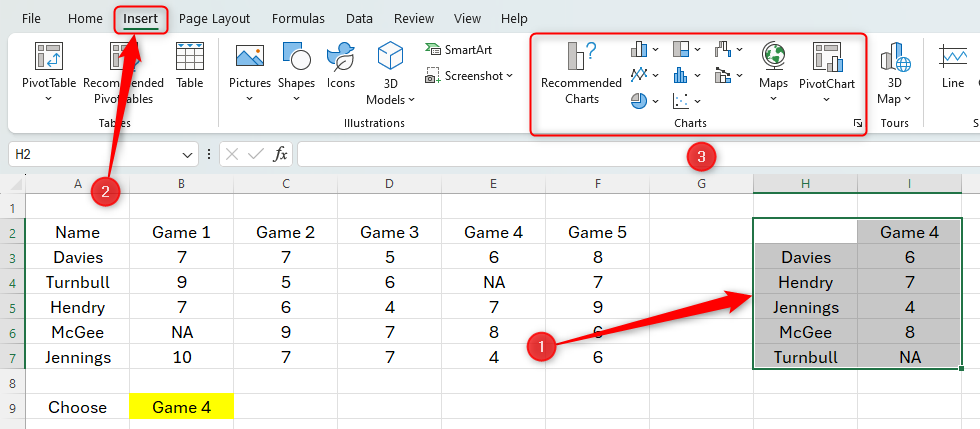Open the File tab
This screenshot has height=429, width=980.
point(31,19)
